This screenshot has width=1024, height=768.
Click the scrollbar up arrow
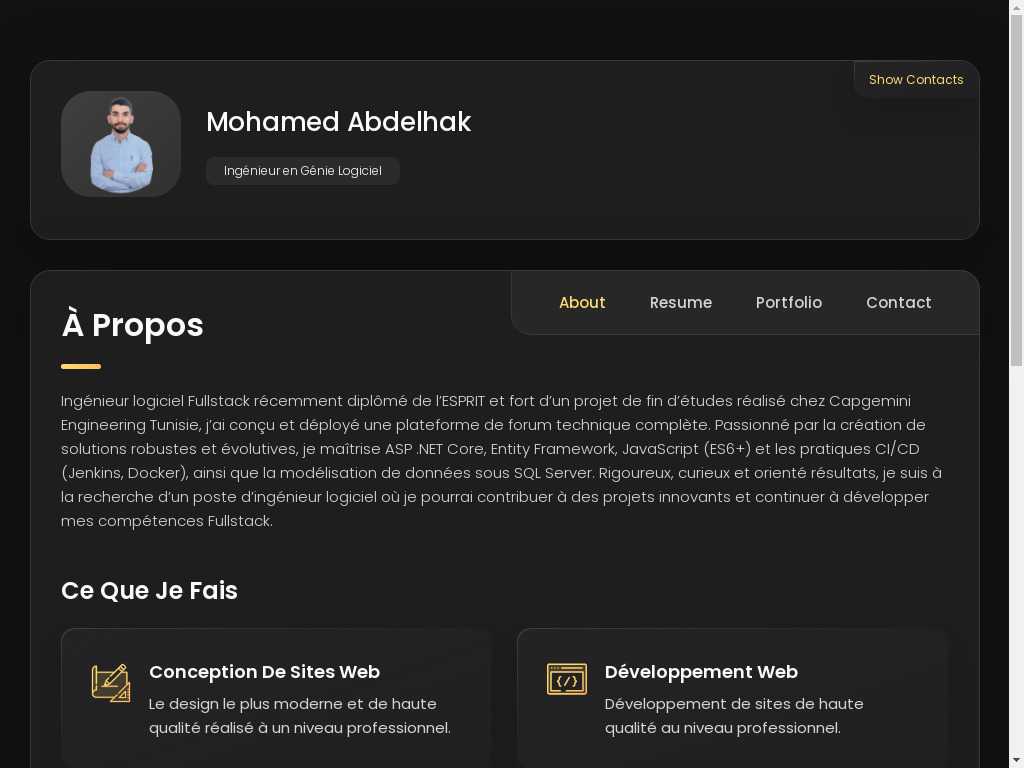click(1016, 7)
